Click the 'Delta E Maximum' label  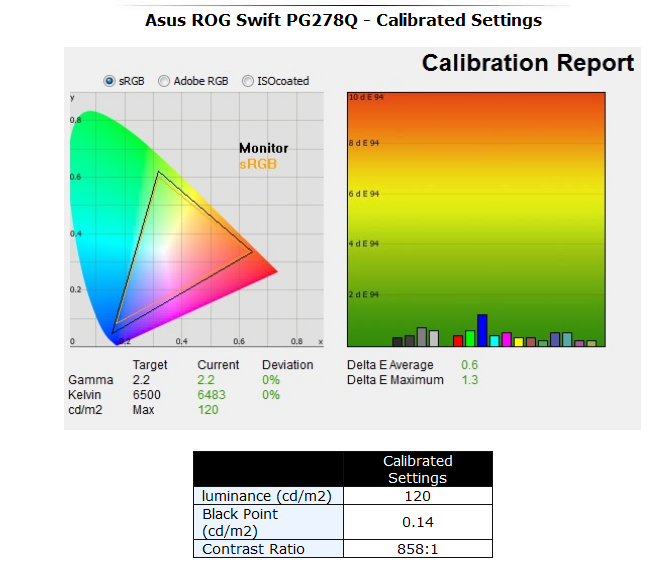click(x=395, y=380)
